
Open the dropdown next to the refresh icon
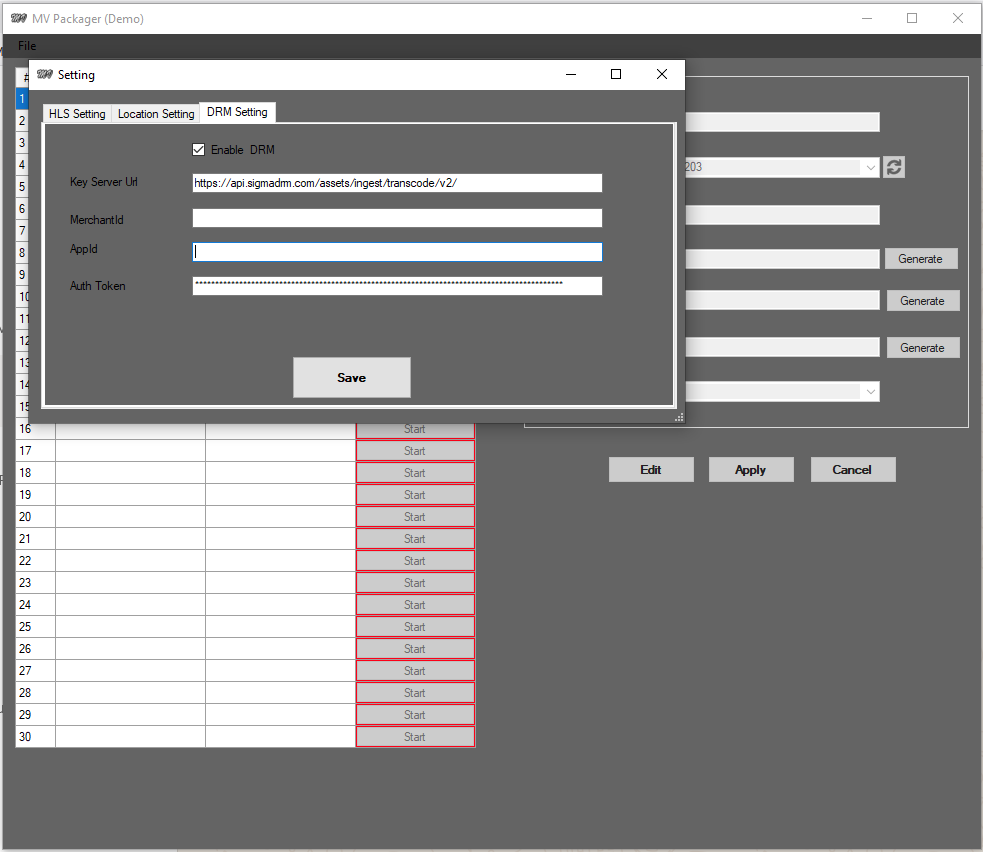point(869,168)
